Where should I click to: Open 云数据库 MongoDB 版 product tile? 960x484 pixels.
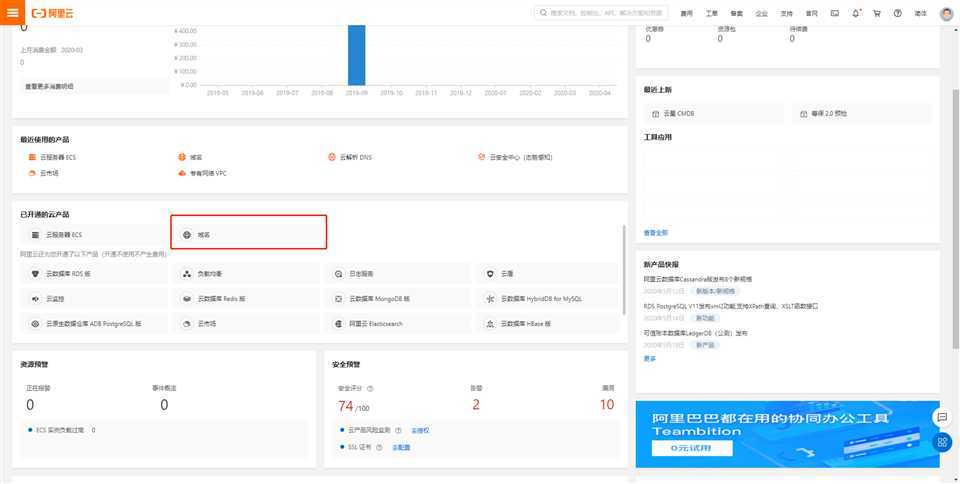(398, 299)
